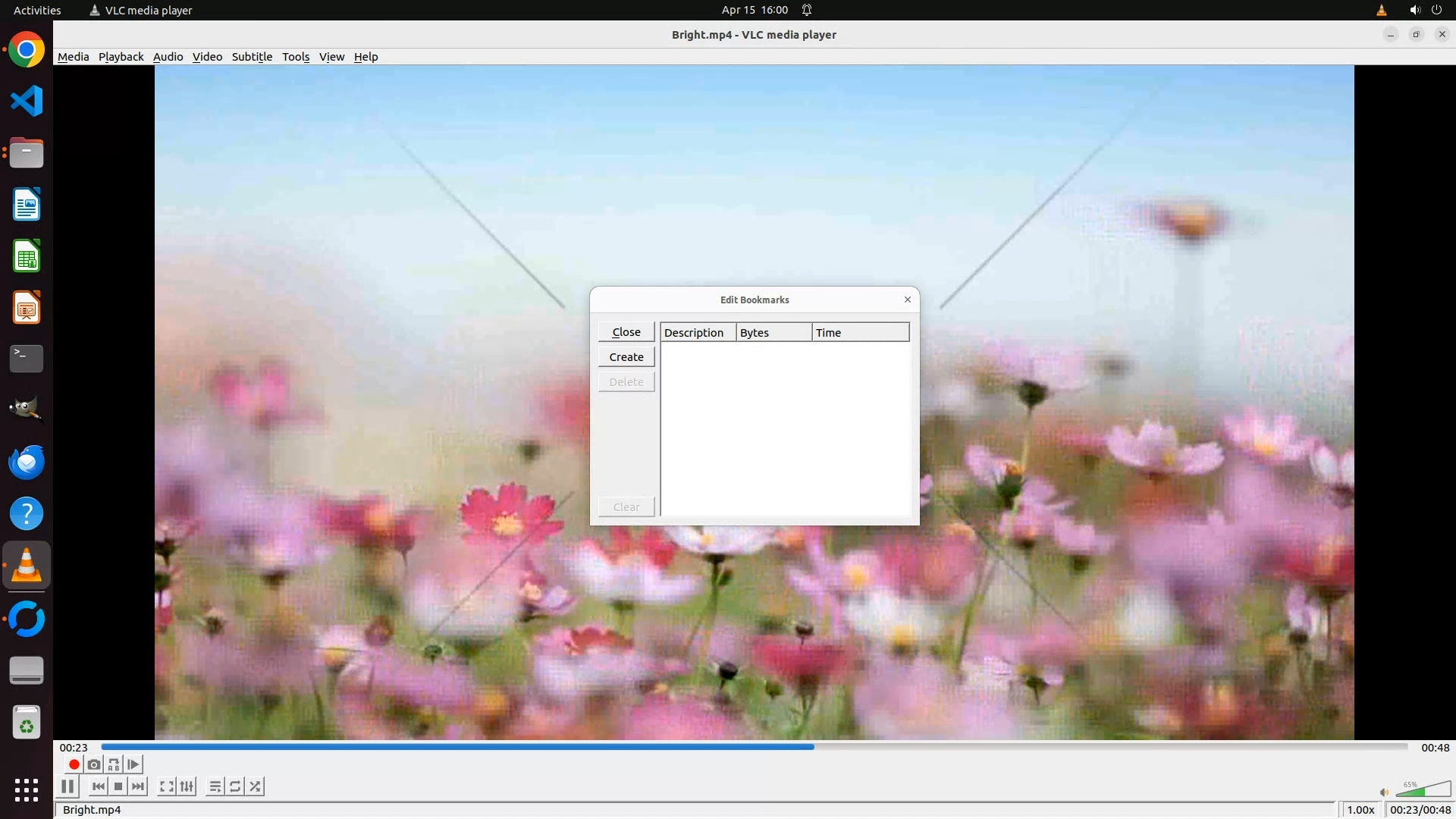Step forward frame by frame
The image size is (1456, 819).
133,764
